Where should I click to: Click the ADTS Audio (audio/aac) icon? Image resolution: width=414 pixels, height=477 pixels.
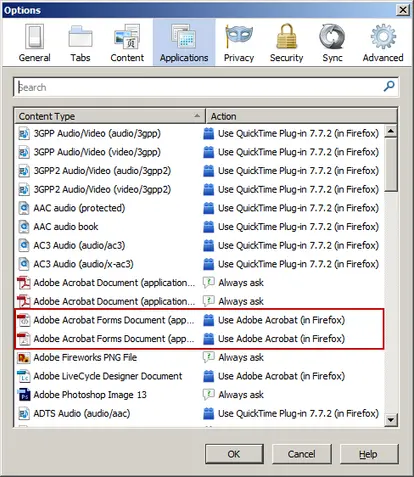[x=24, y=414]
